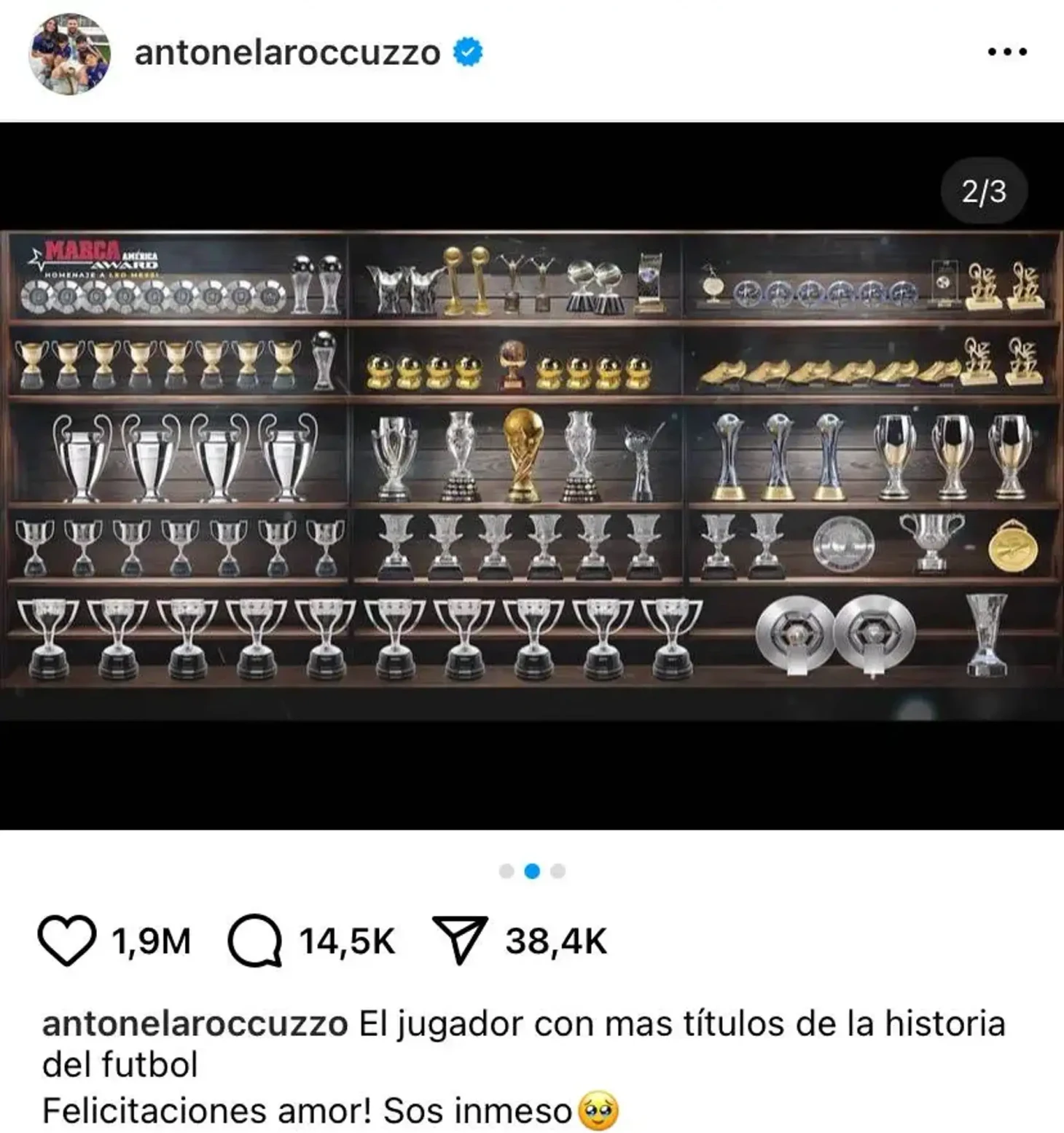Jump to the third carousel dot

click(558, 871)
